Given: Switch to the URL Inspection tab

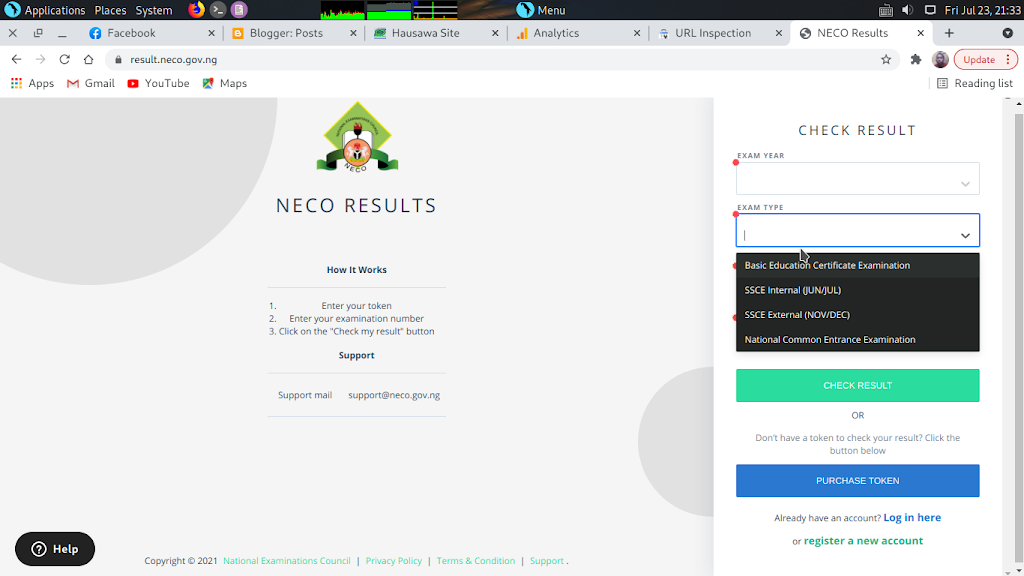Looking at the screenshot, I should pyautogui.click(x=718, y=33).
